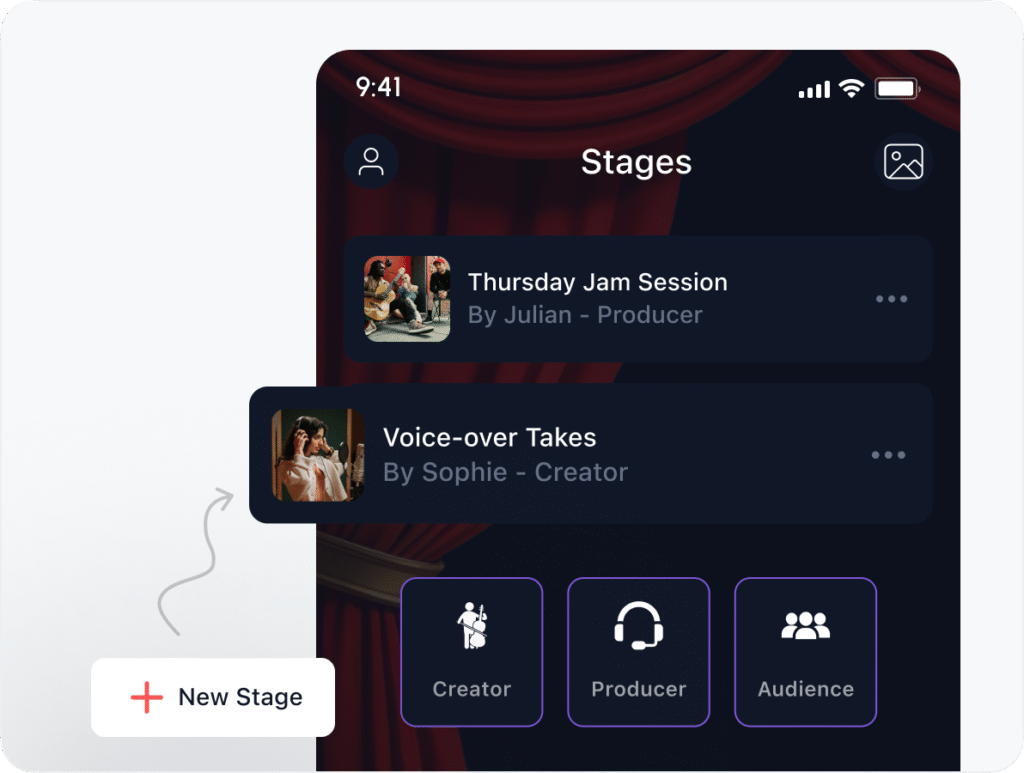Open the Thursday Jam Session stage
This screenshot has height=773, width=1024.
638,299
